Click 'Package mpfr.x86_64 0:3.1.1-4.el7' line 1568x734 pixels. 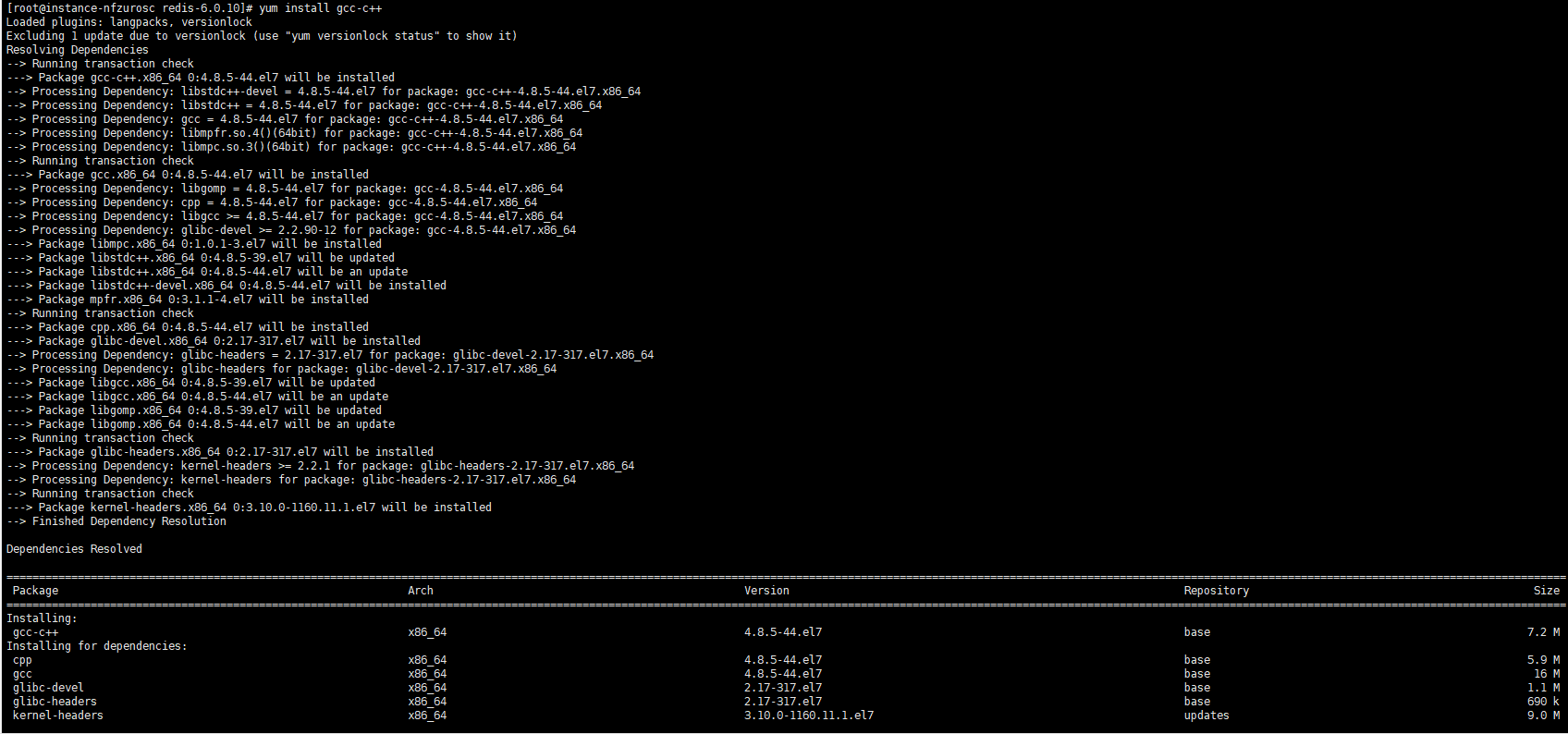pyautogui.click(x=188, y=300)
